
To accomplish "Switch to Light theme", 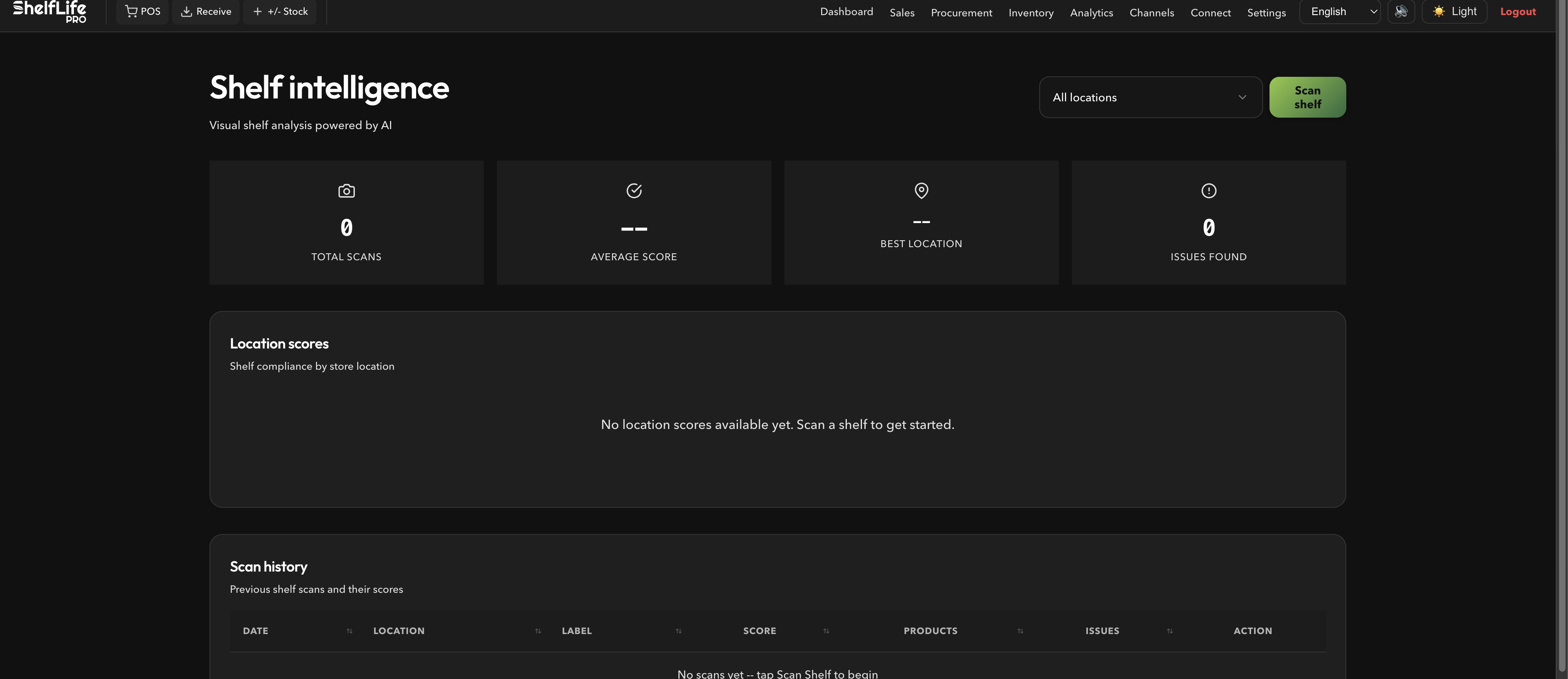I will click(1454, 11).
